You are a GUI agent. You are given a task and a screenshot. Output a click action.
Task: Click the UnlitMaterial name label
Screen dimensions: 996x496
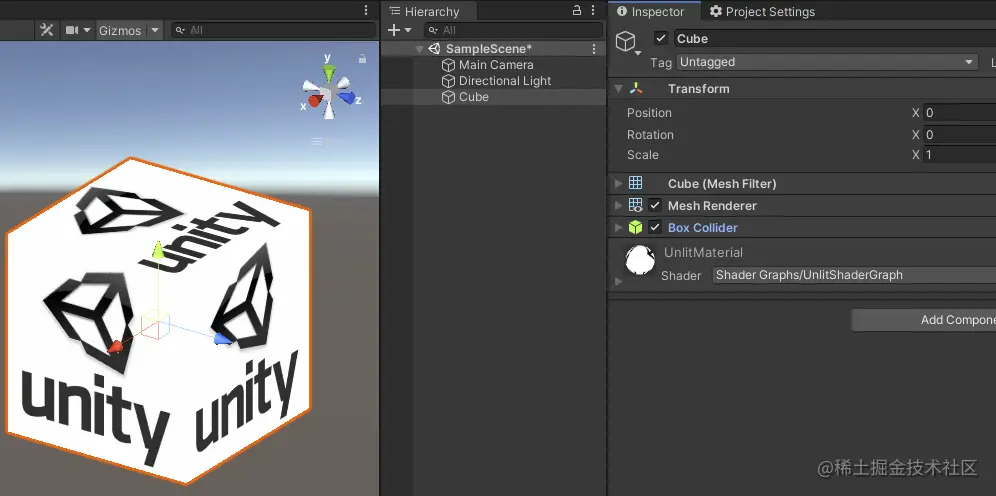point(703,253)
